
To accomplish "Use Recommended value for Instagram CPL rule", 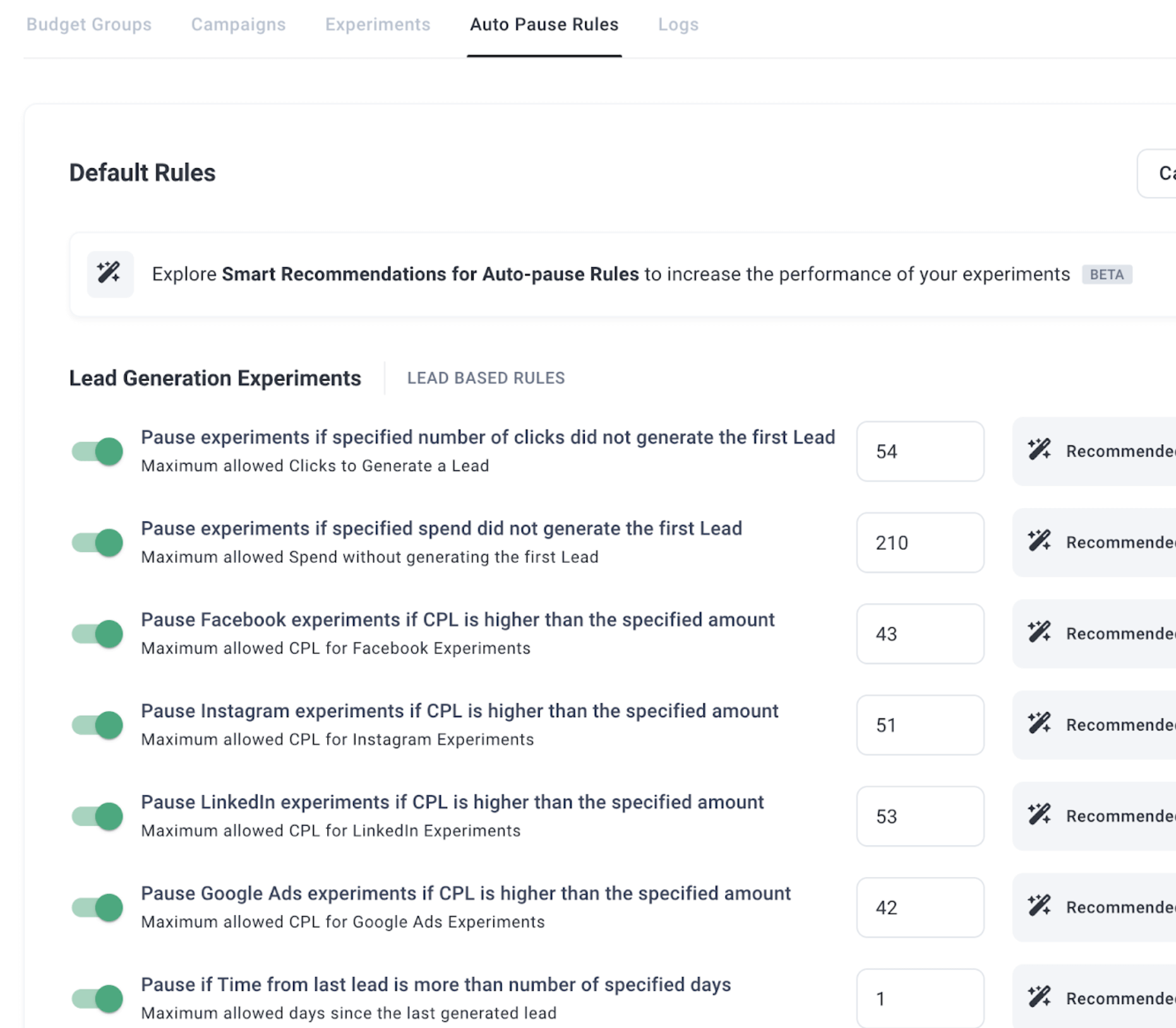I will point(1095,725).
